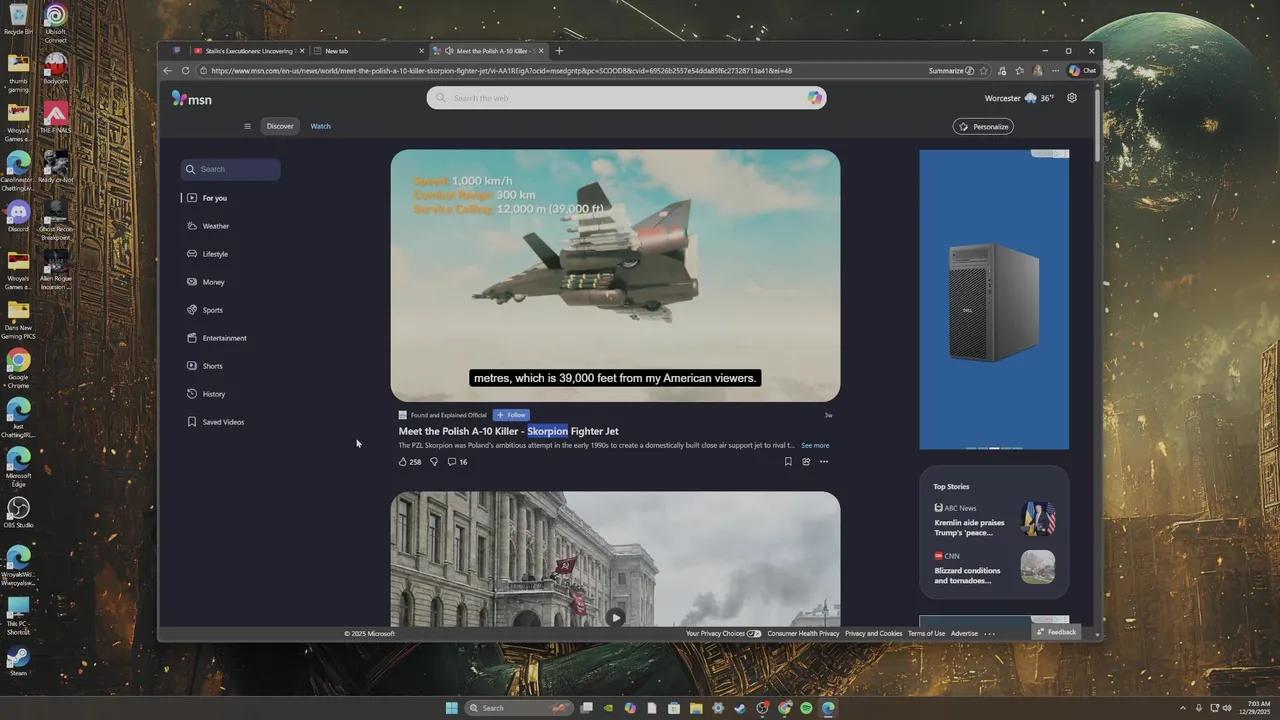The image size is (1280, 720).
Task: Follow Found and Explained Official
Action: (511, 415)
